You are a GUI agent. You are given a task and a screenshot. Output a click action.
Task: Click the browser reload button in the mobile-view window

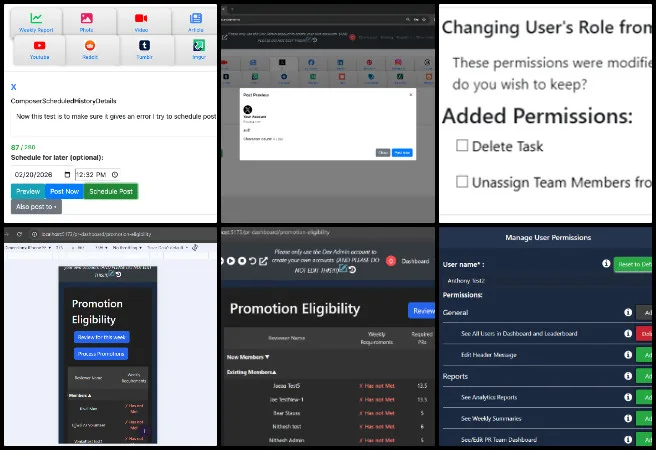coord(19,234)
